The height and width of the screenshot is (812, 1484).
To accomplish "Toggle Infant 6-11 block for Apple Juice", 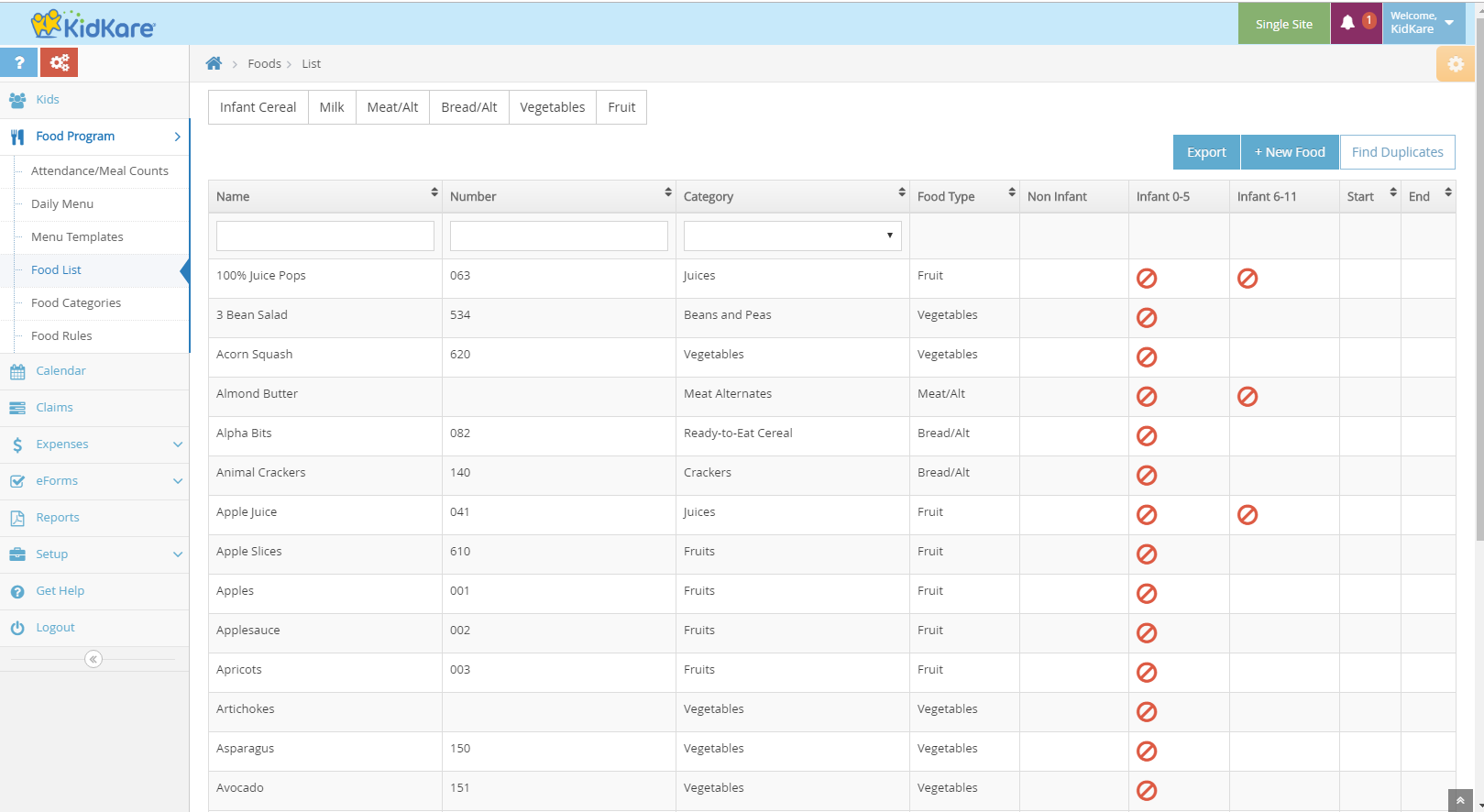I will pyautogui.click(x=1248, y=515).
